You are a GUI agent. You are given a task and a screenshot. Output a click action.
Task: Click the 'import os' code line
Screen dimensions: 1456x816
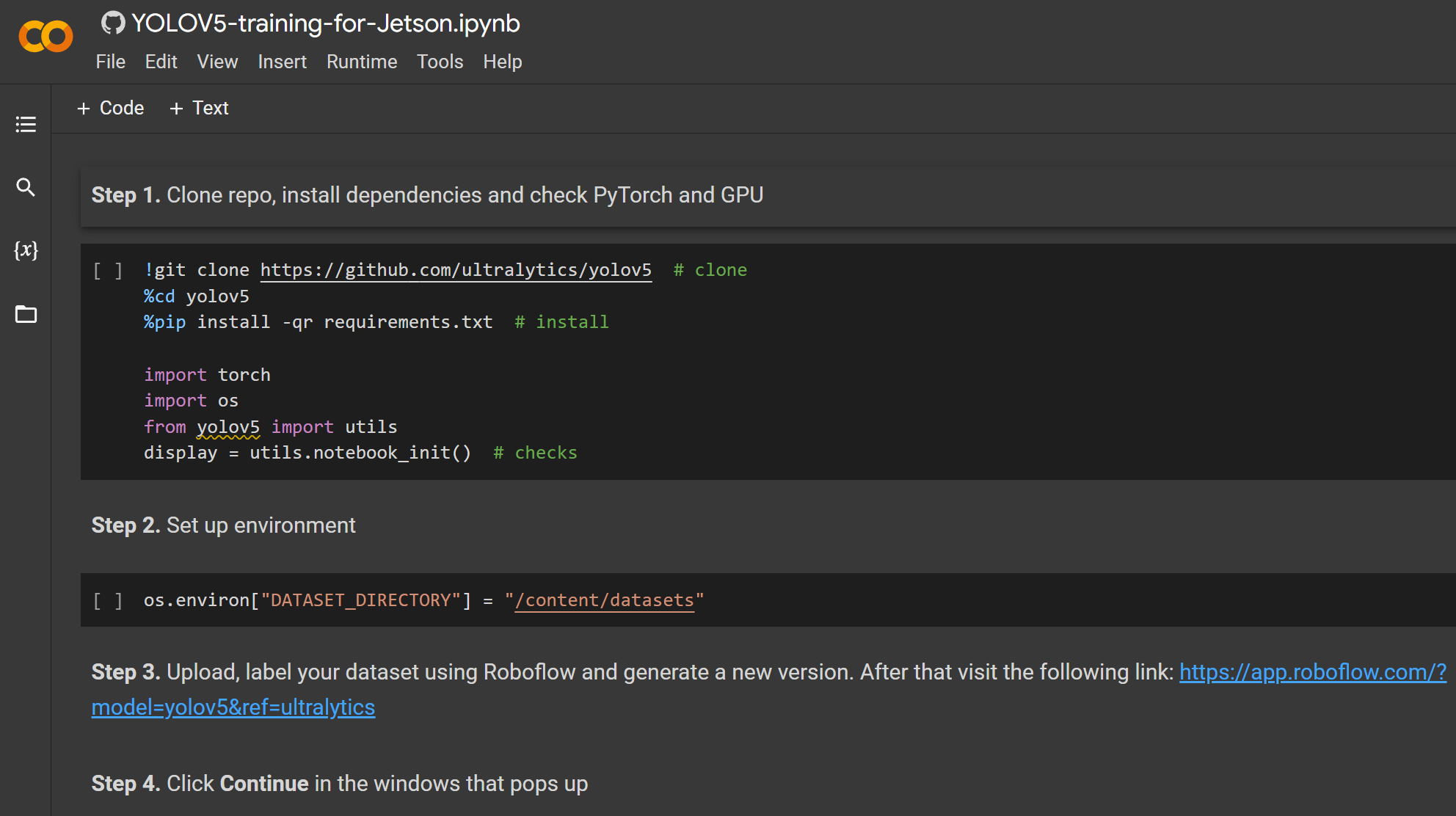click(x=191, y=401)
